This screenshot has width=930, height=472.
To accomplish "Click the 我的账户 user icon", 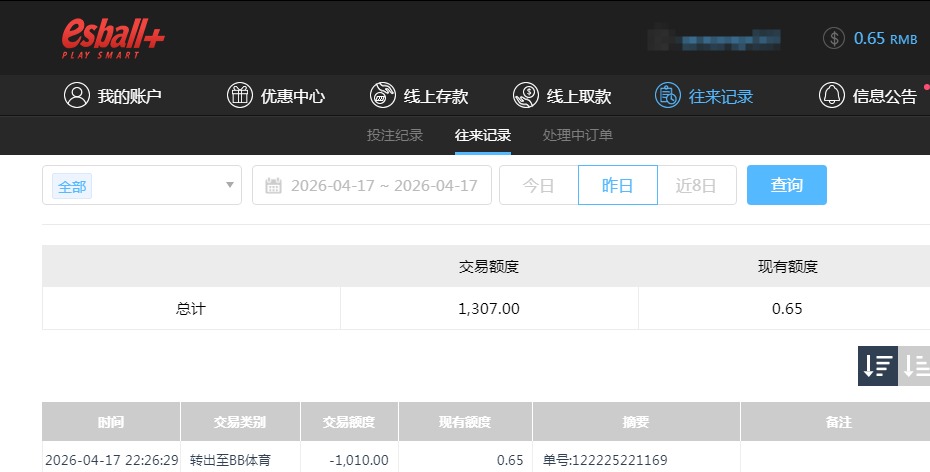I will [77, 95].
